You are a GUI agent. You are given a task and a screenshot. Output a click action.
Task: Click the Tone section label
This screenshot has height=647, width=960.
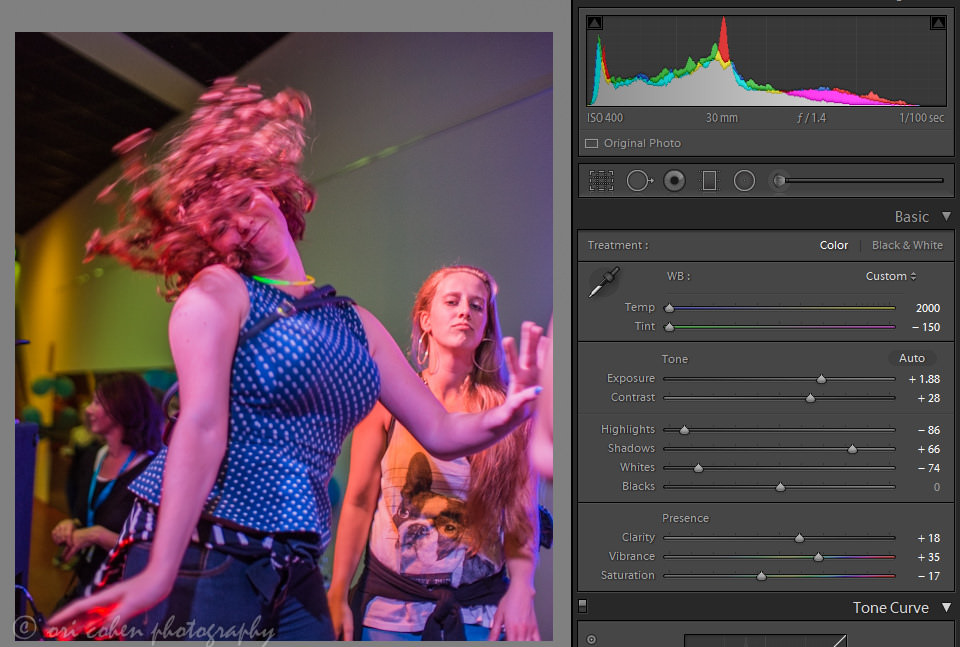tap(674, 359)
